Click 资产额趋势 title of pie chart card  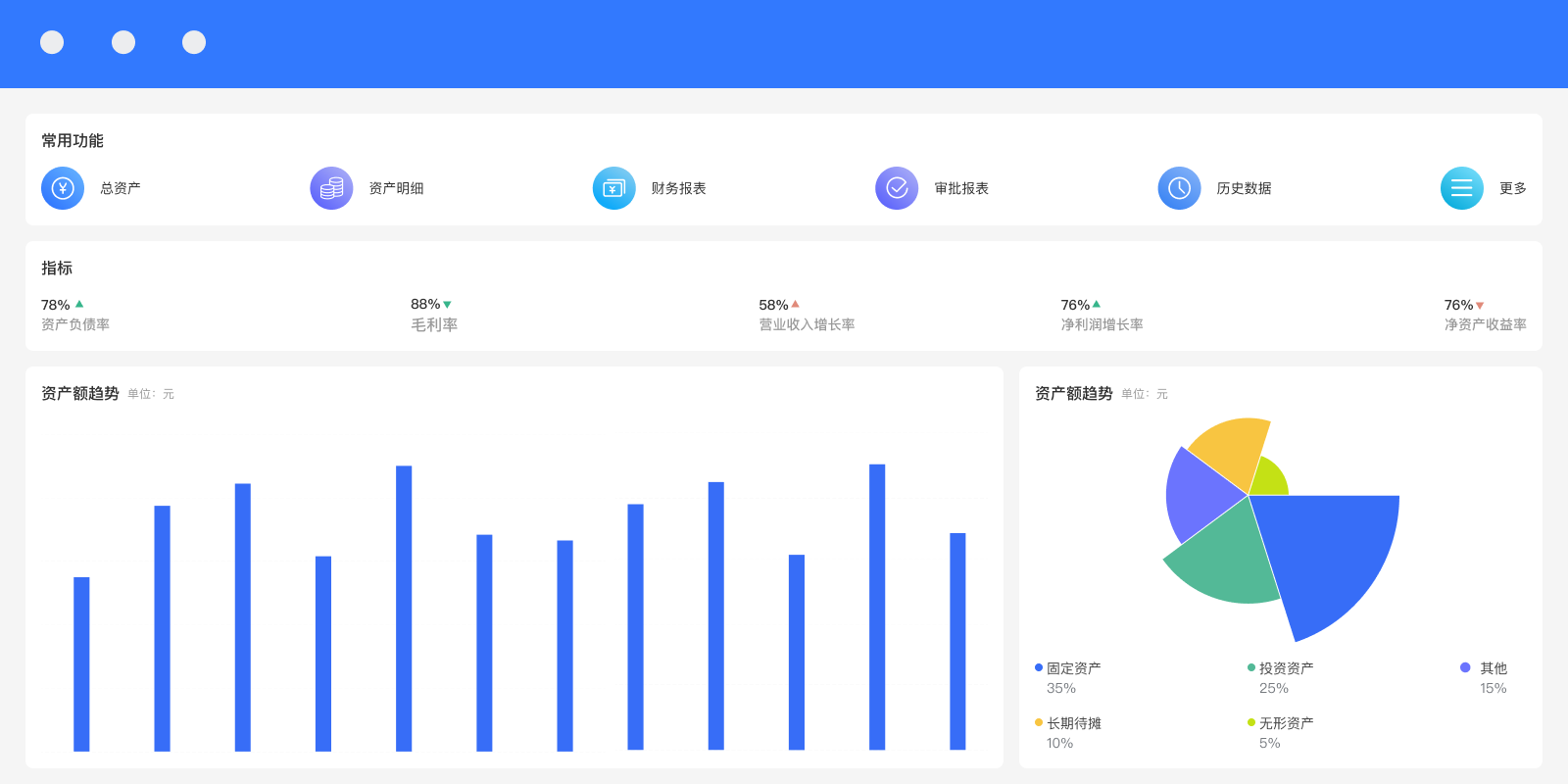(1074, 393)
